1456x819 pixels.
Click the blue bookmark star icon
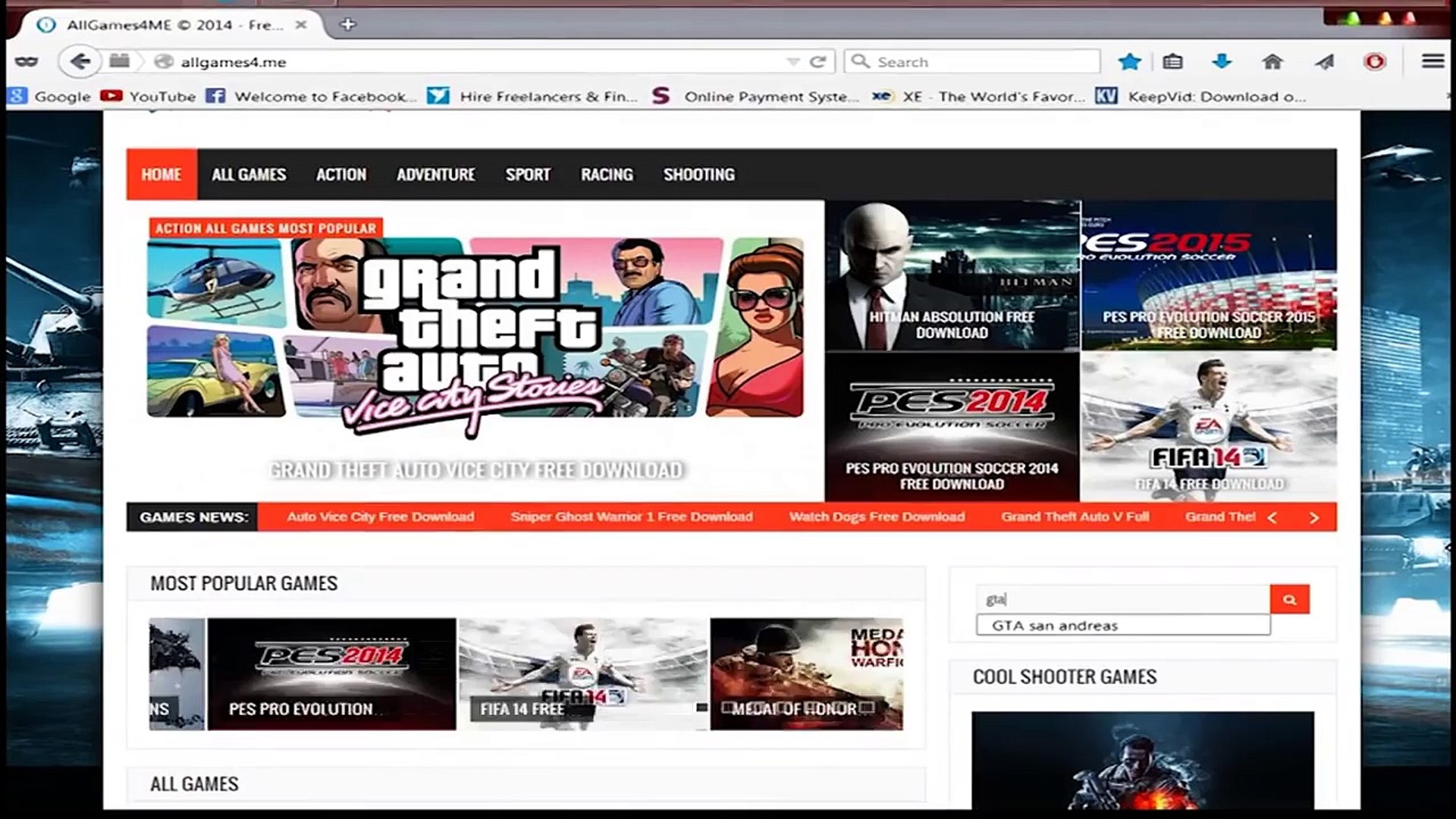click(1129, 61)
